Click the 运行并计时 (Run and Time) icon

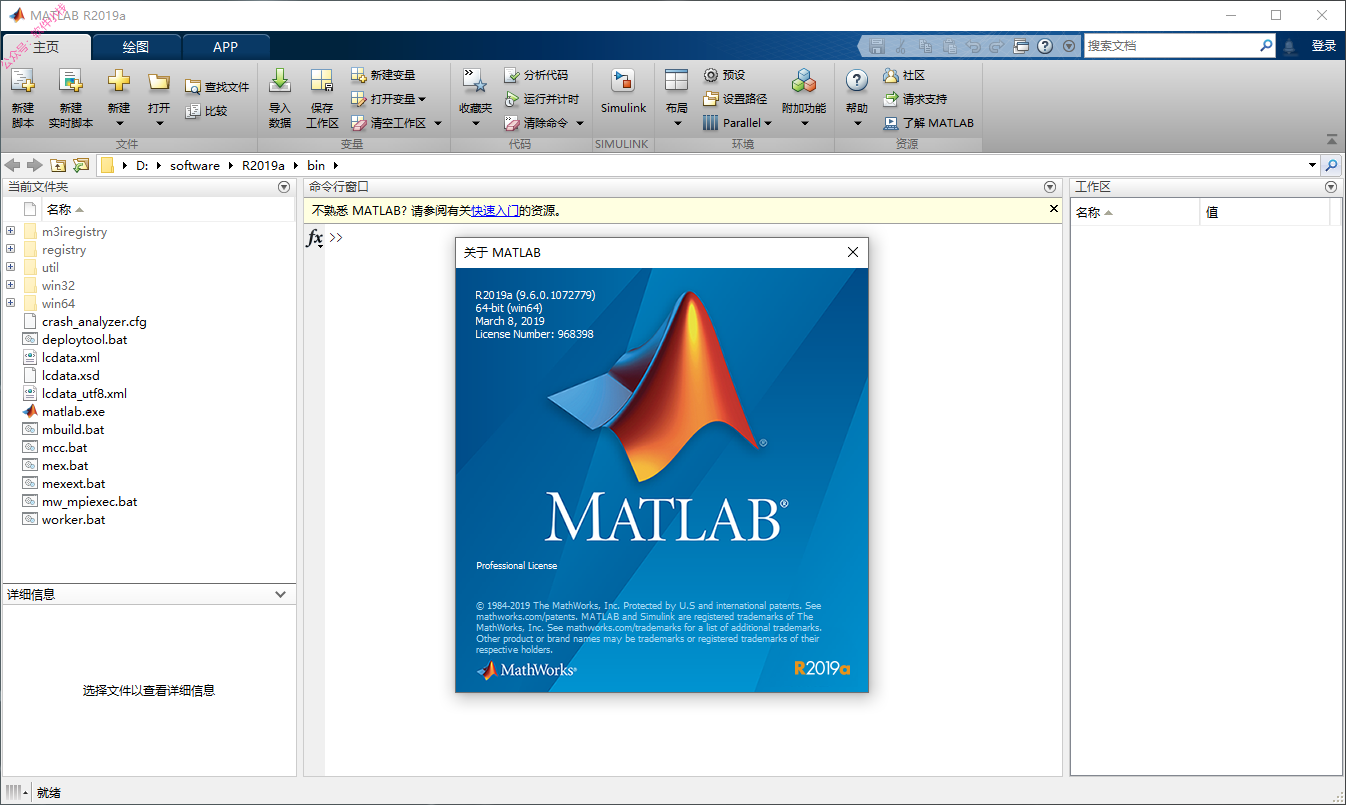pyautogui.click(x=512, y=99)
